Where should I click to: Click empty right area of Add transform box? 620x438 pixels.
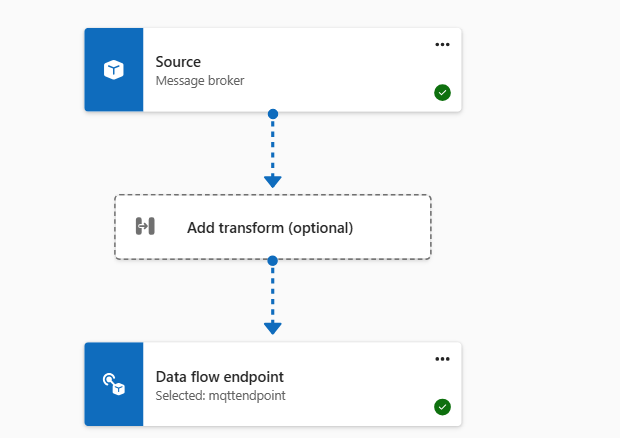395,228
